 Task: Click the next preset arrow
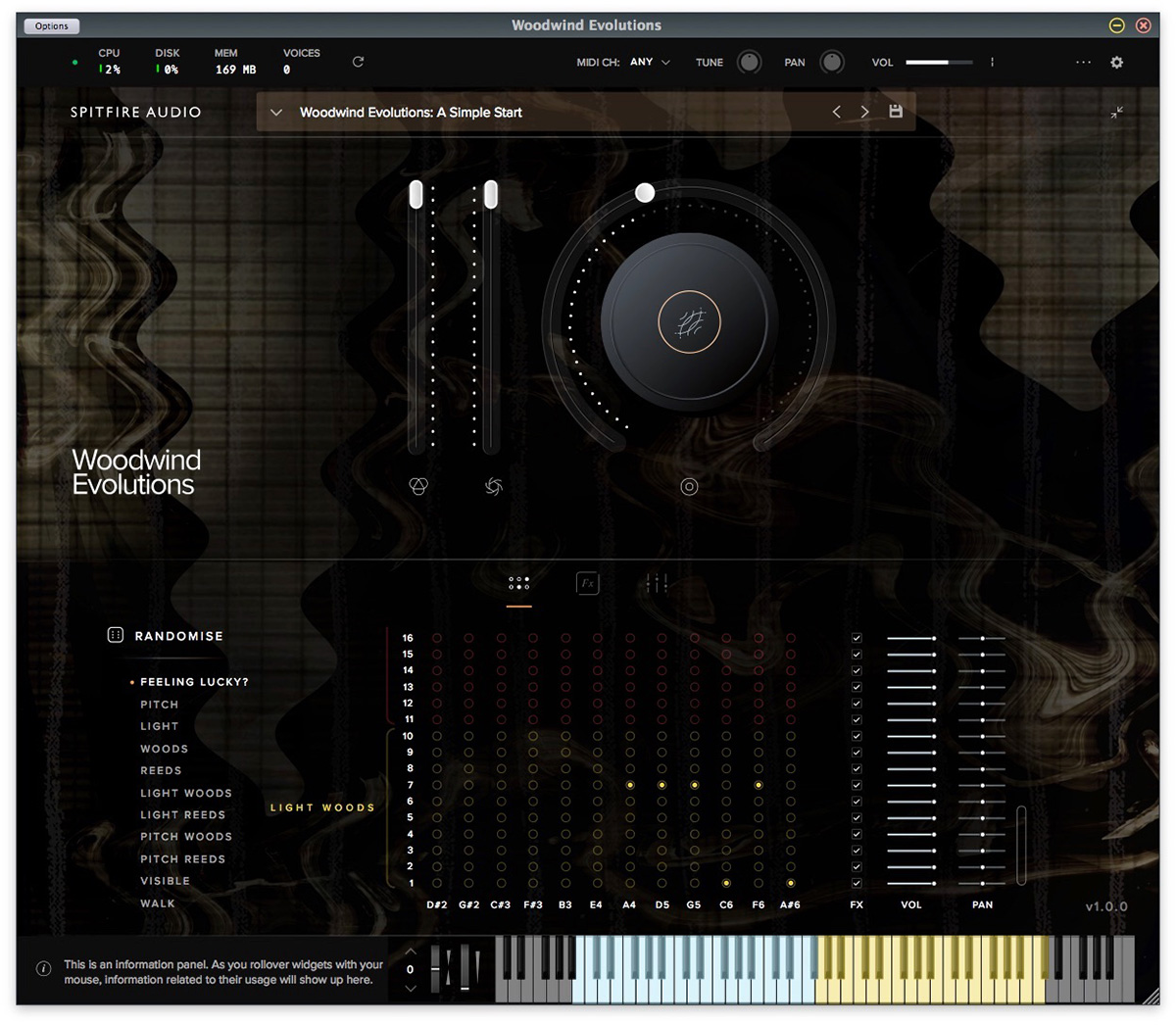[x=864, y=112]
